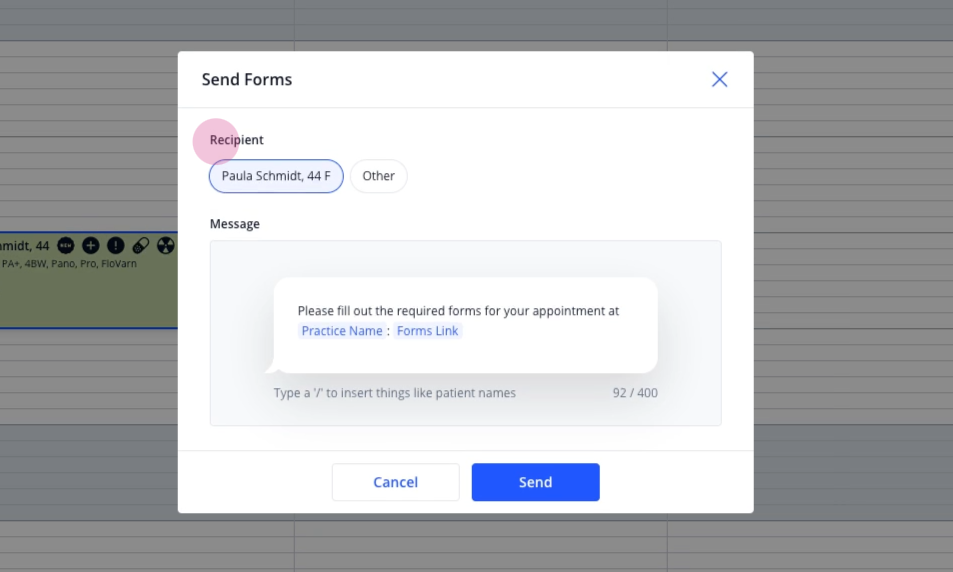The height and width of the screenshot is (572, 953).
Task: Click the slash insert hint text
Action: (394, 393)
